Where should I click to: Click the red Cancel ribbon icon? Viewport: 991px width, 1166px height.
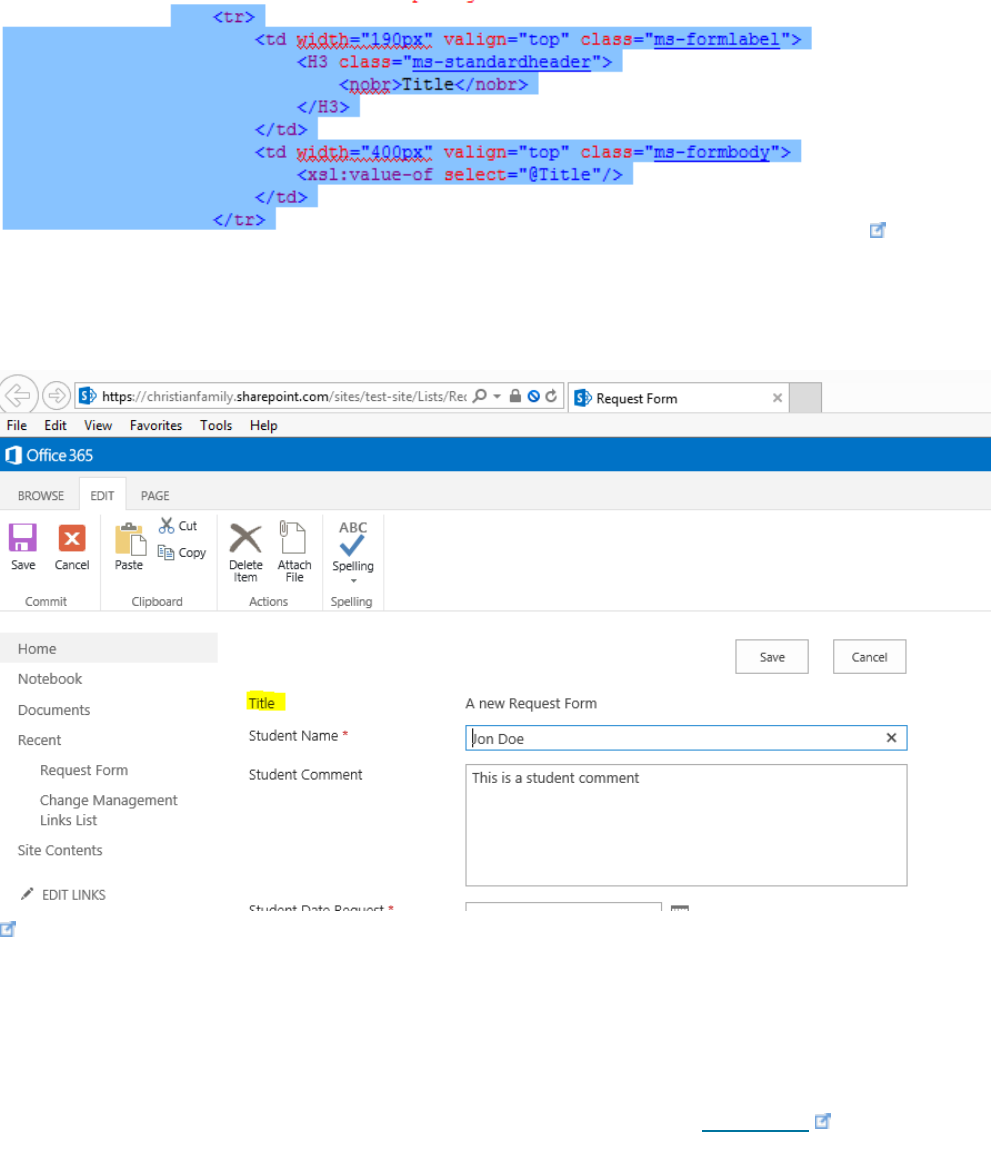72,538
